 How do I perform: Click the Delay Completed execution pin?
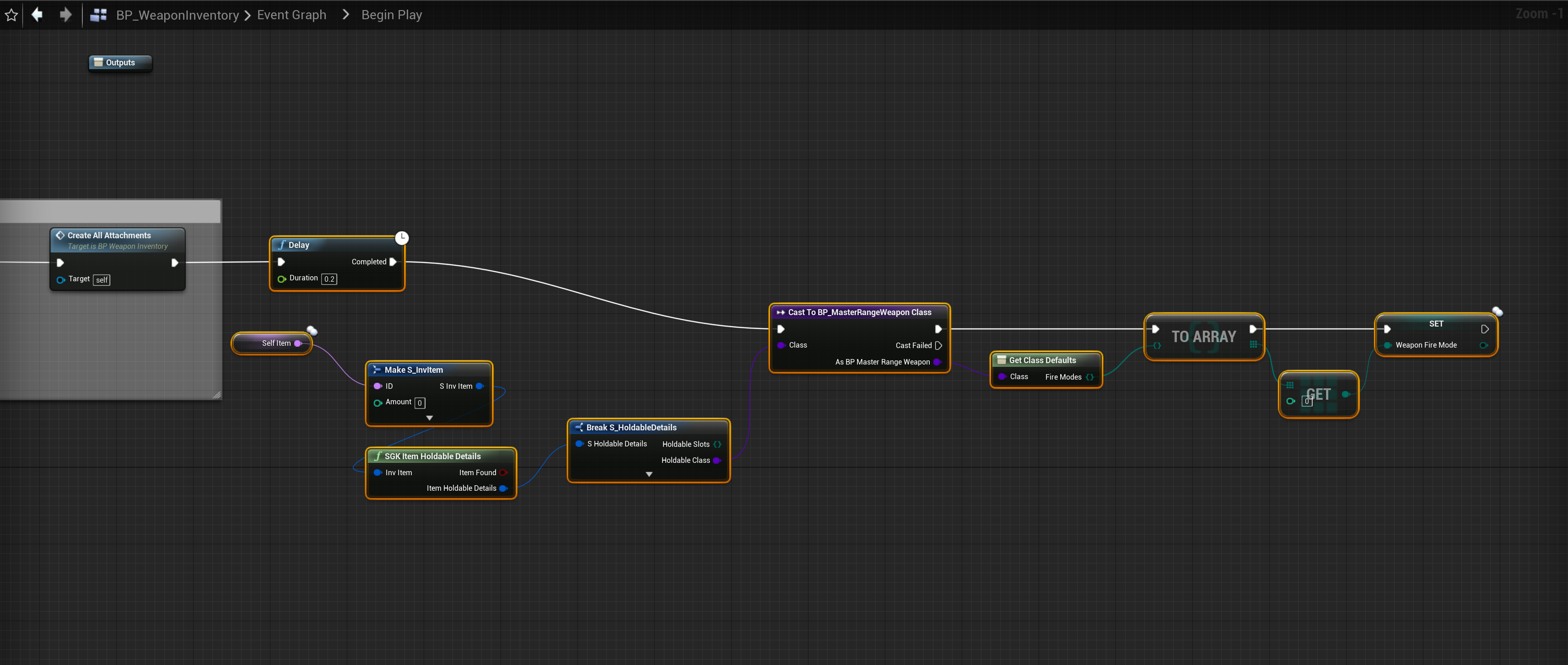[x=393, y=262]
